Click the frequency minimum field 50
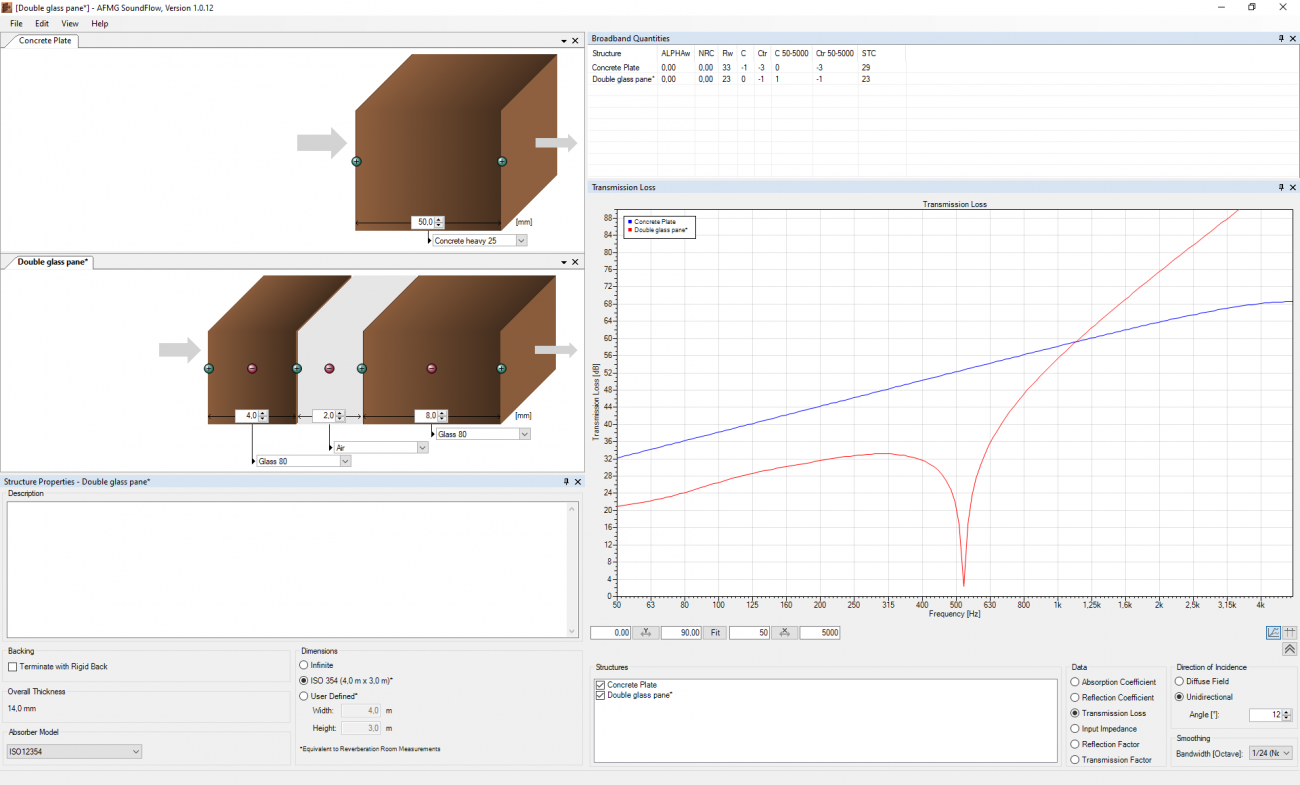The width and height of the screenshot is (1300, 785). tap(750, 633)
